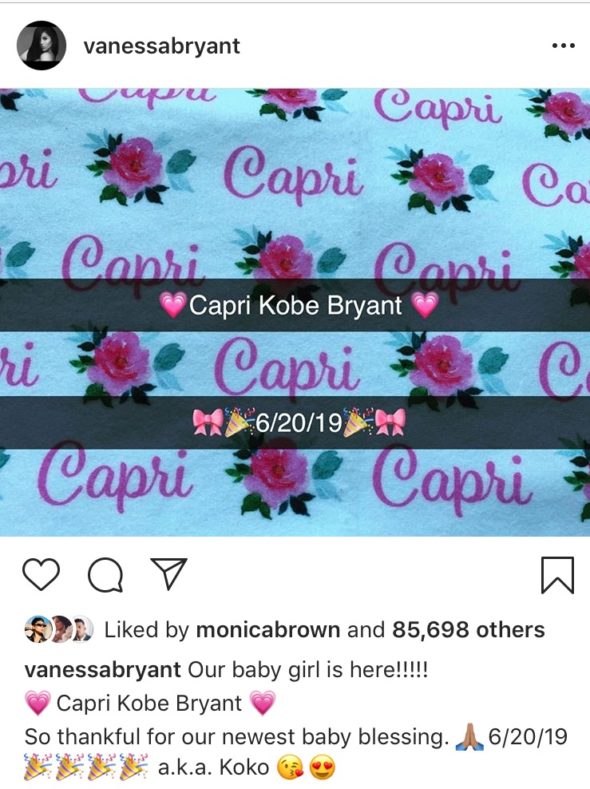
Task: Like the post with heart icon
Action: tap(41, 575)
